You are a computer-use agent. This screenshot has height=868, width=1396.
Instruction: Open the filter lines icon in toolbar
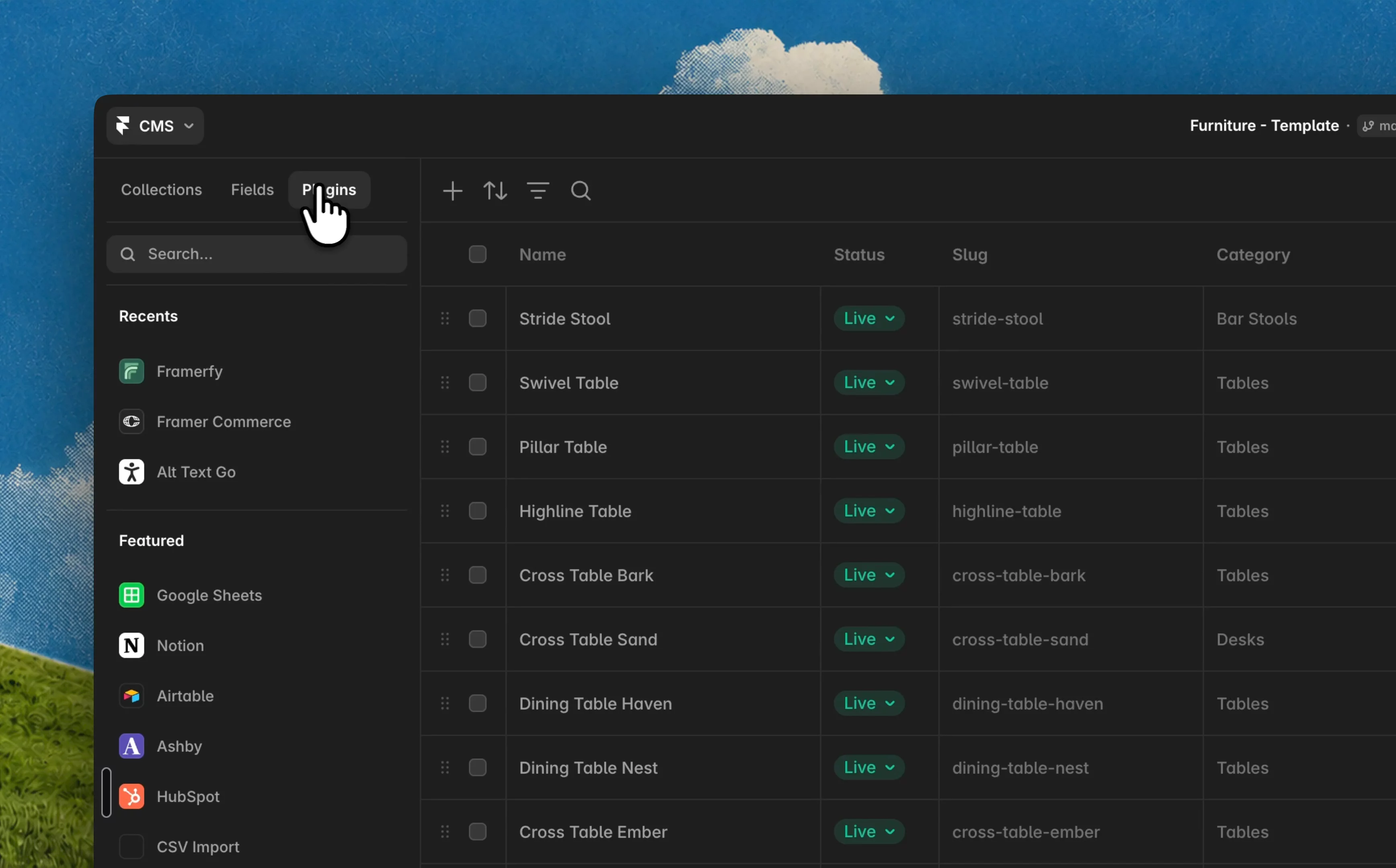coord(538,190)
